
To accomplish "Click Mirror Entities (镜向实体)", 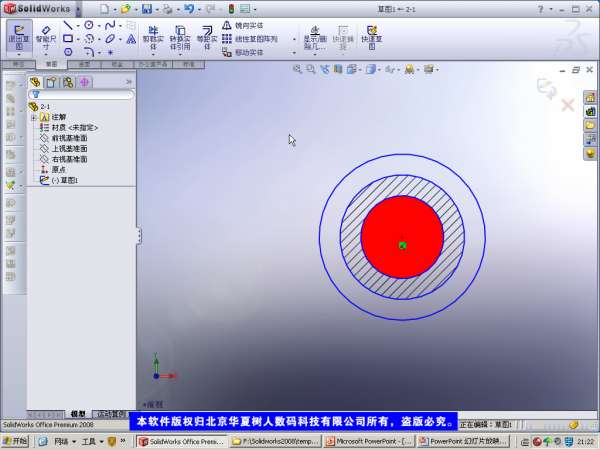I will 243,26.
